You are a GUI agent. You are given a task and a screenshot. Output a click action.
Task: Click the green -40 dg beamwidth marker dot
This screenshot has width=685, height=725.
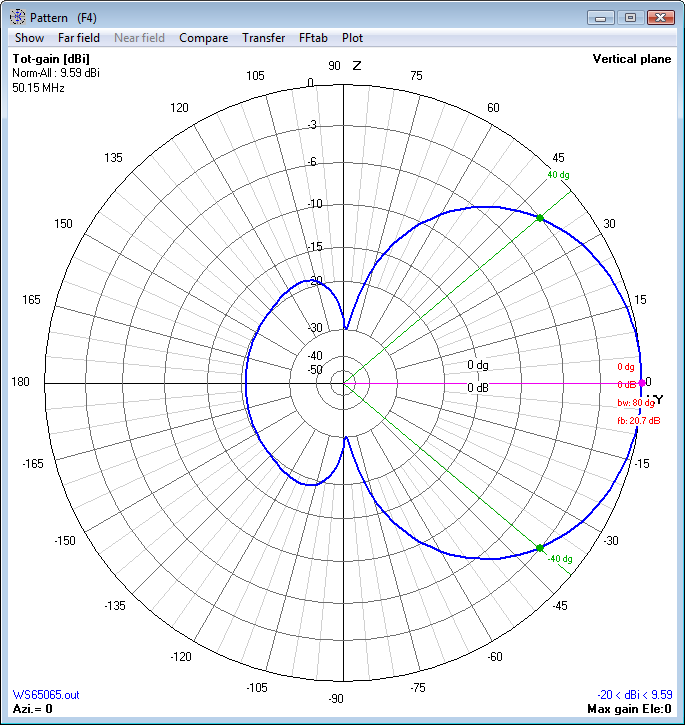[x=540, y=548]
